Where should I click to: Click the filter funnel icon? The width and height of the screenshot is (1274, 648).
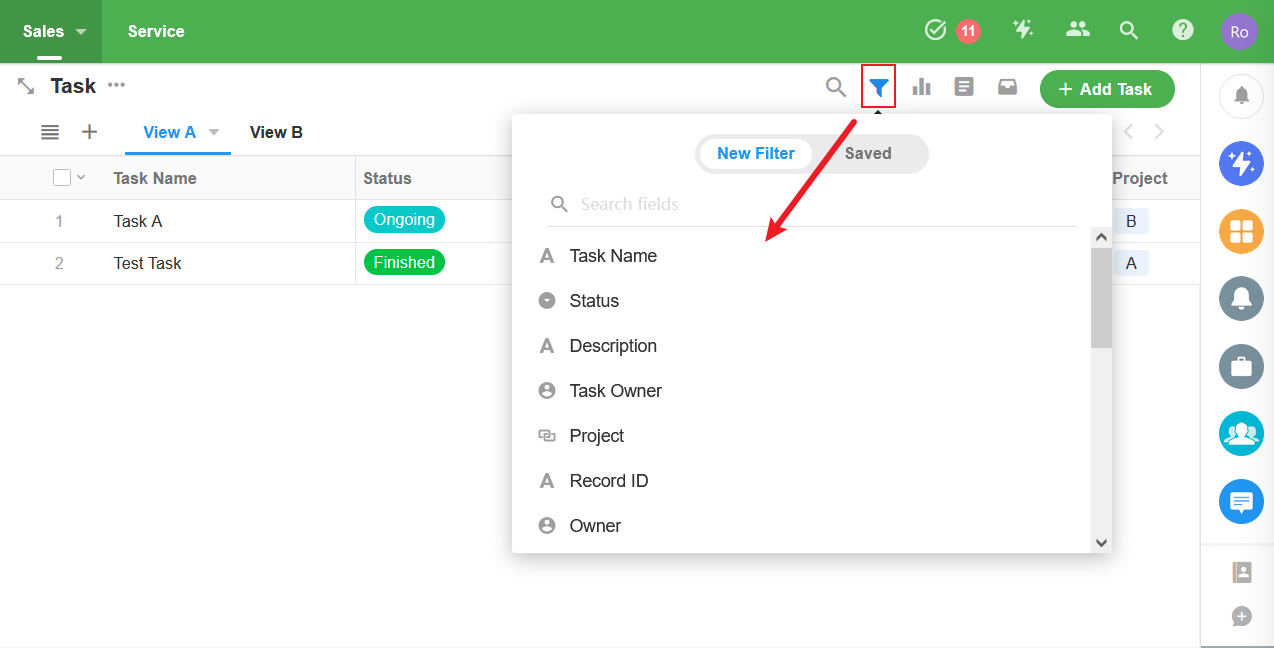(x=878, y=87)
